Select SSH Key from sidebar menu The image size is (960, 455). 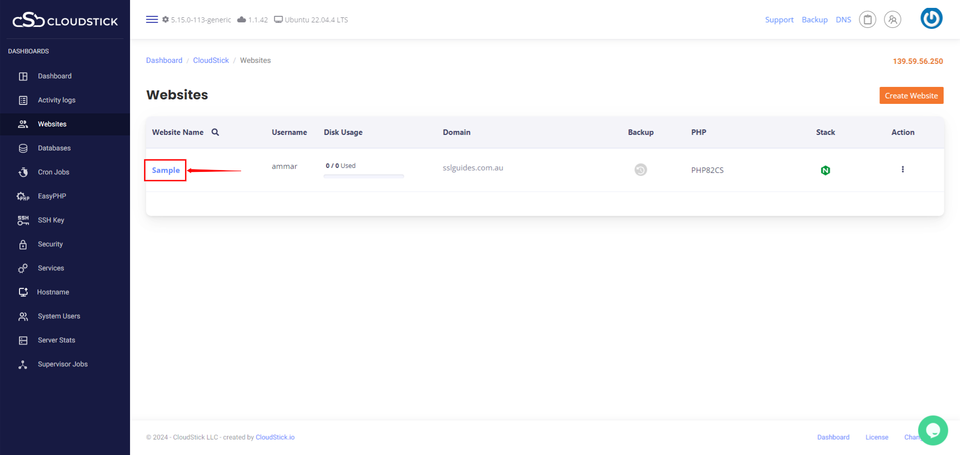(x=51, y=220)
